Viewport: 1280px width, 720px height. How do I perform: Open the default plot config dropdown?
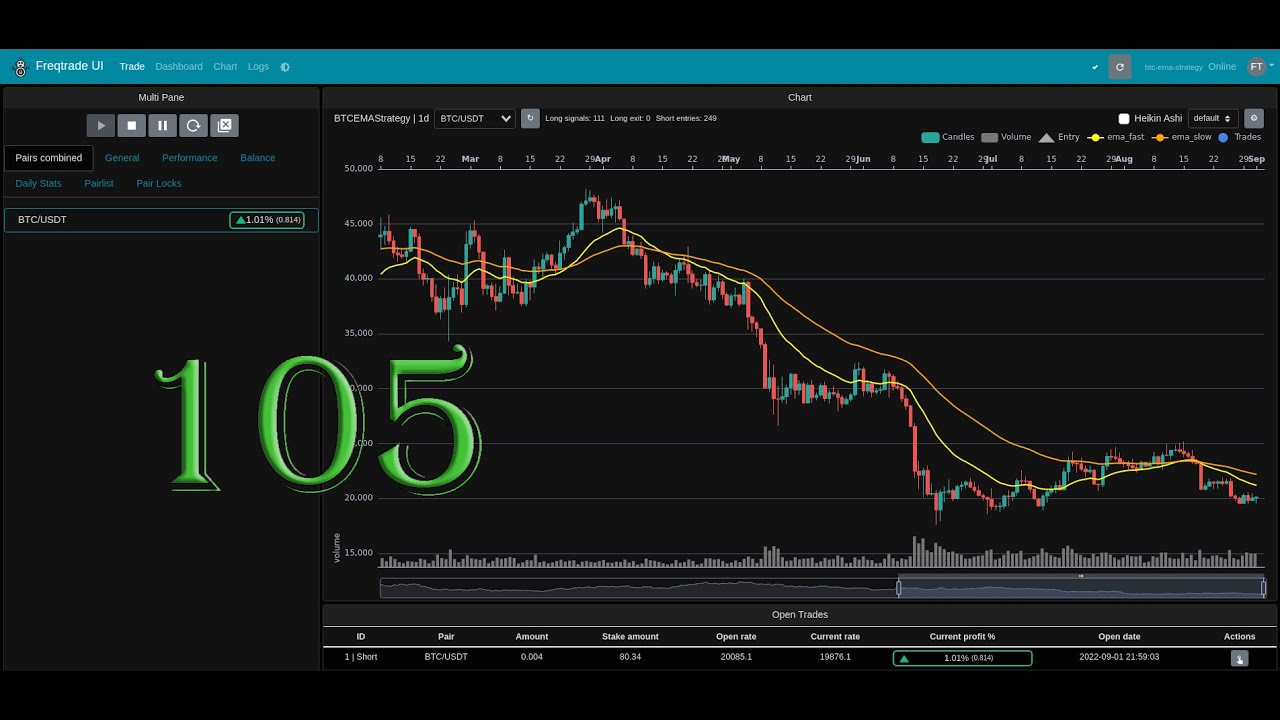pyautogui.click(x=1213, y=118)
